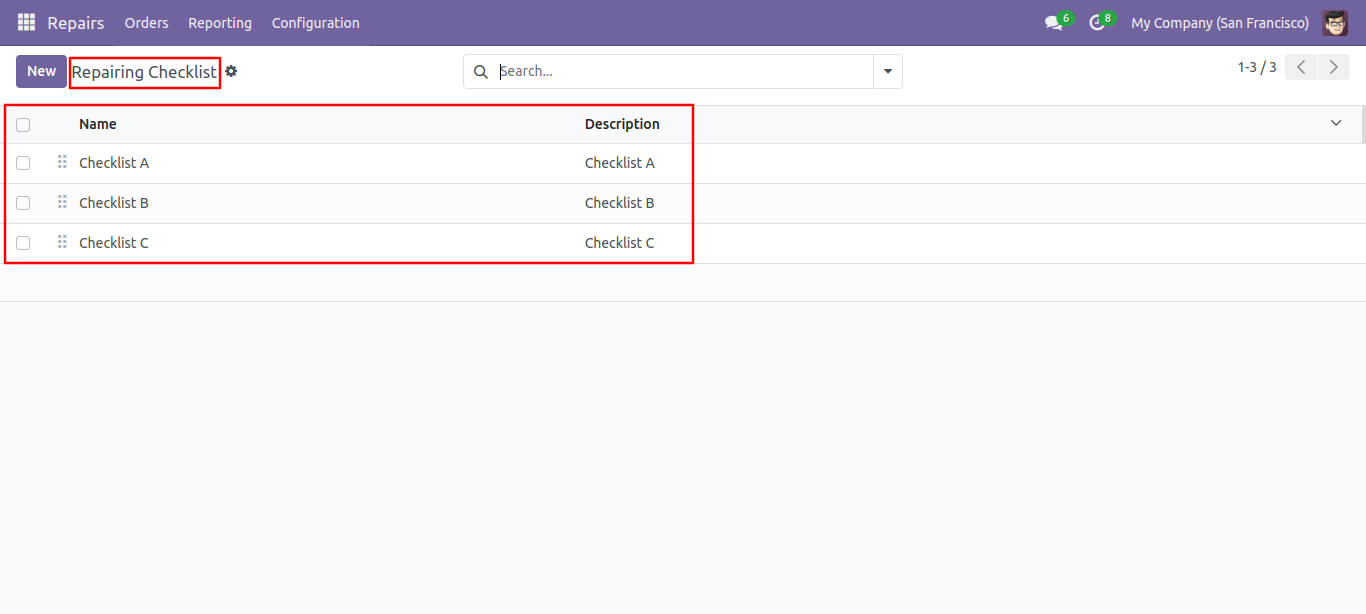Grab the drag handle of Checklist C
The width and height of the screenshot is (1366, 614).
pos(62,242)
